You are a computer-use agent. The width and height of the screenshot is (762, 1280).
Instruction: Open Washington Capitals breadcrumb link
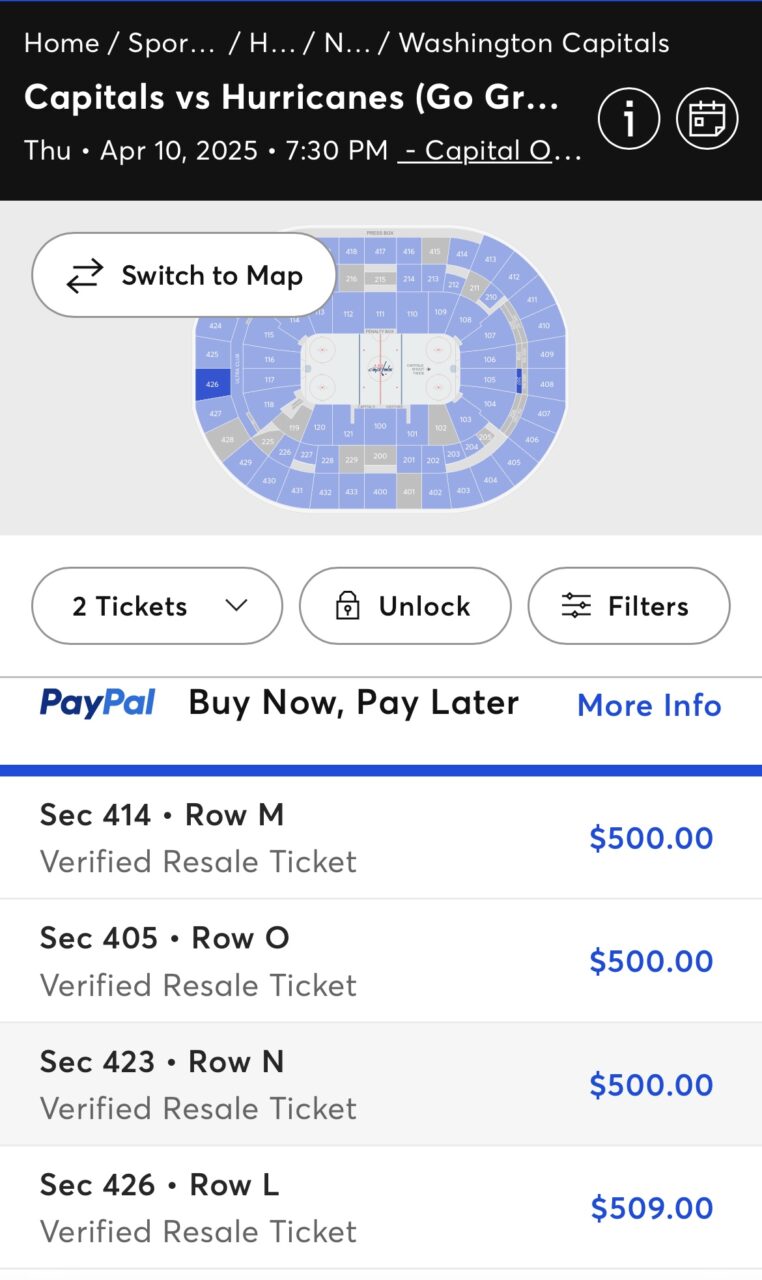(534, 43)
